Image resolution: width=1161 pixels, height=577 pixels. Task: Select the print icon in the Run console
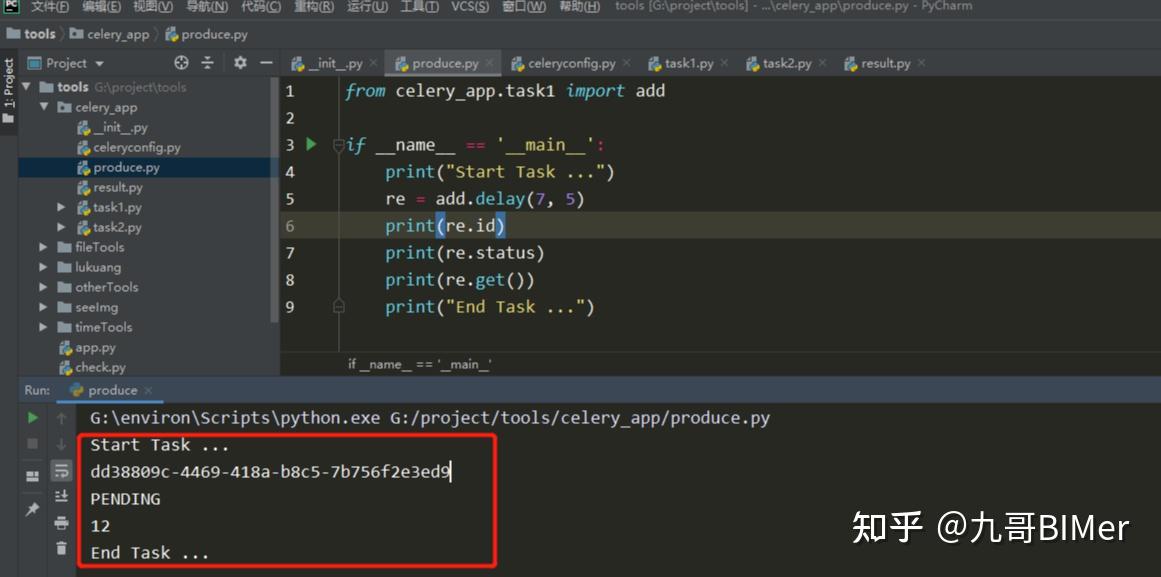(61, 523)
